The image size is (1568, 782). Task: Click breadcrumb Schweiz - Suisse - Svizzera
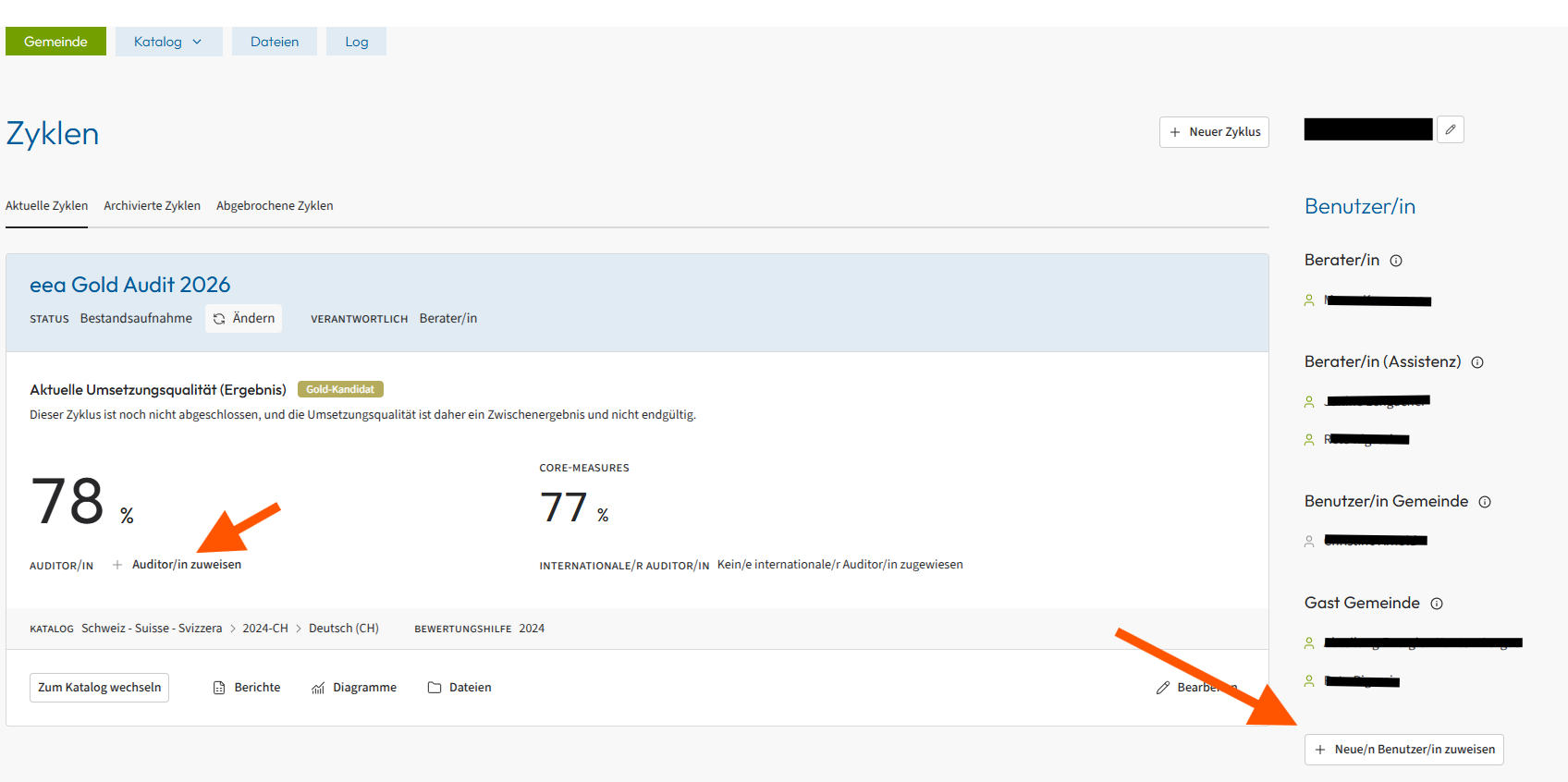(152, 629)
